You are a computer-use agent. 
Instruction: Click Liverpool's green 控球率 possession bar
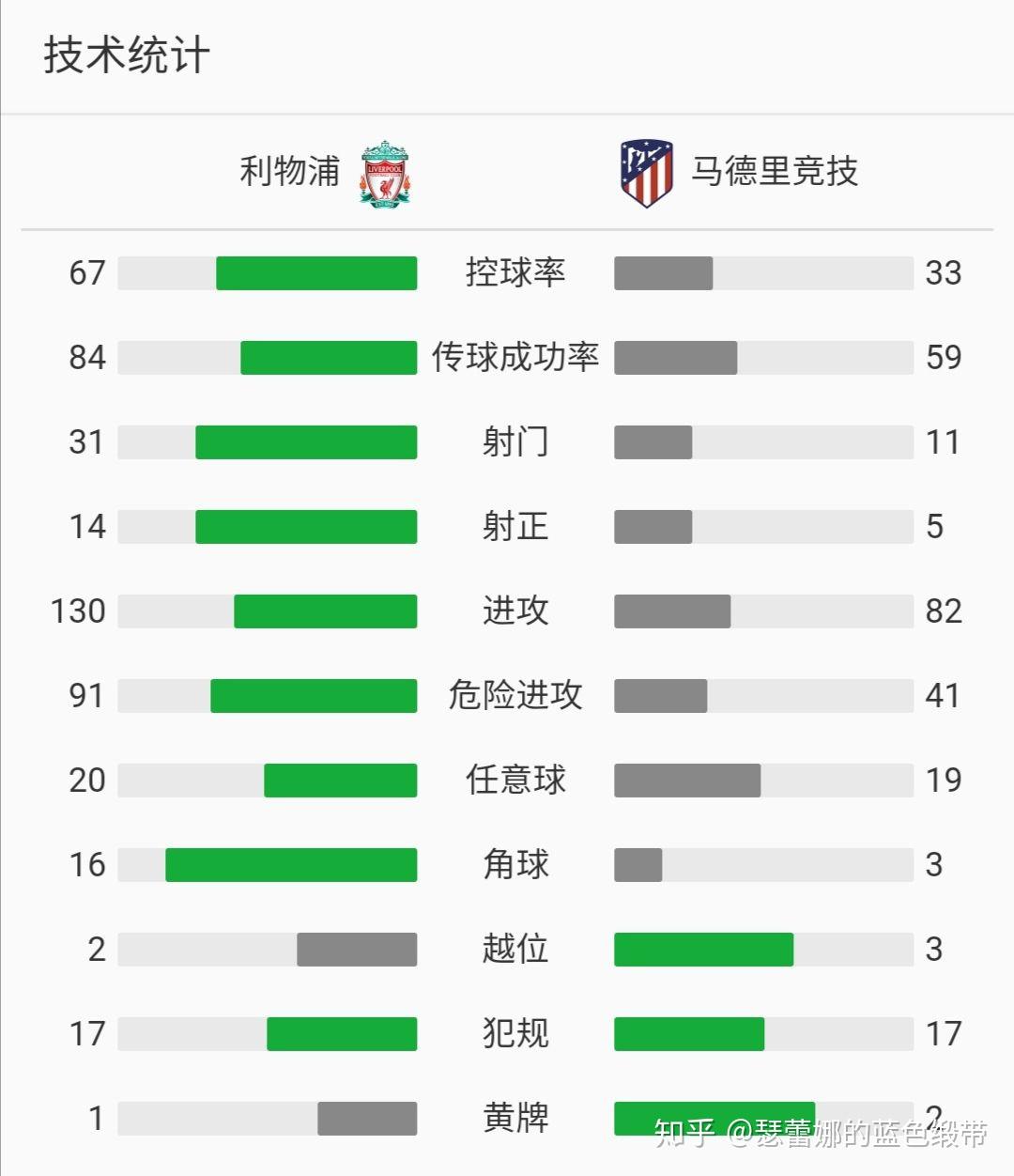pos(316,272)
